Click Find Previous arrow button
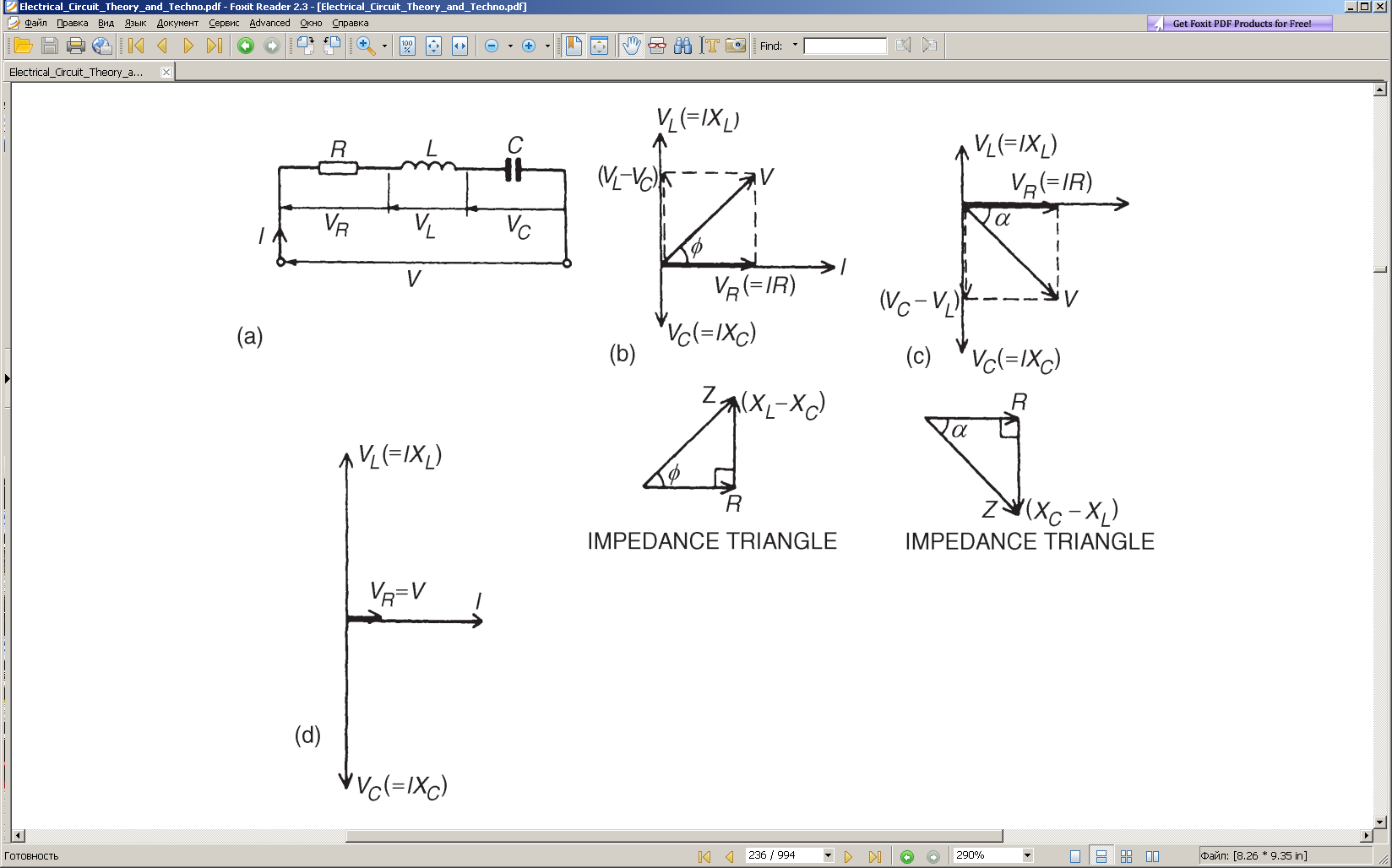This screenshot has height=868, width=1392. (x=904, y=46)
